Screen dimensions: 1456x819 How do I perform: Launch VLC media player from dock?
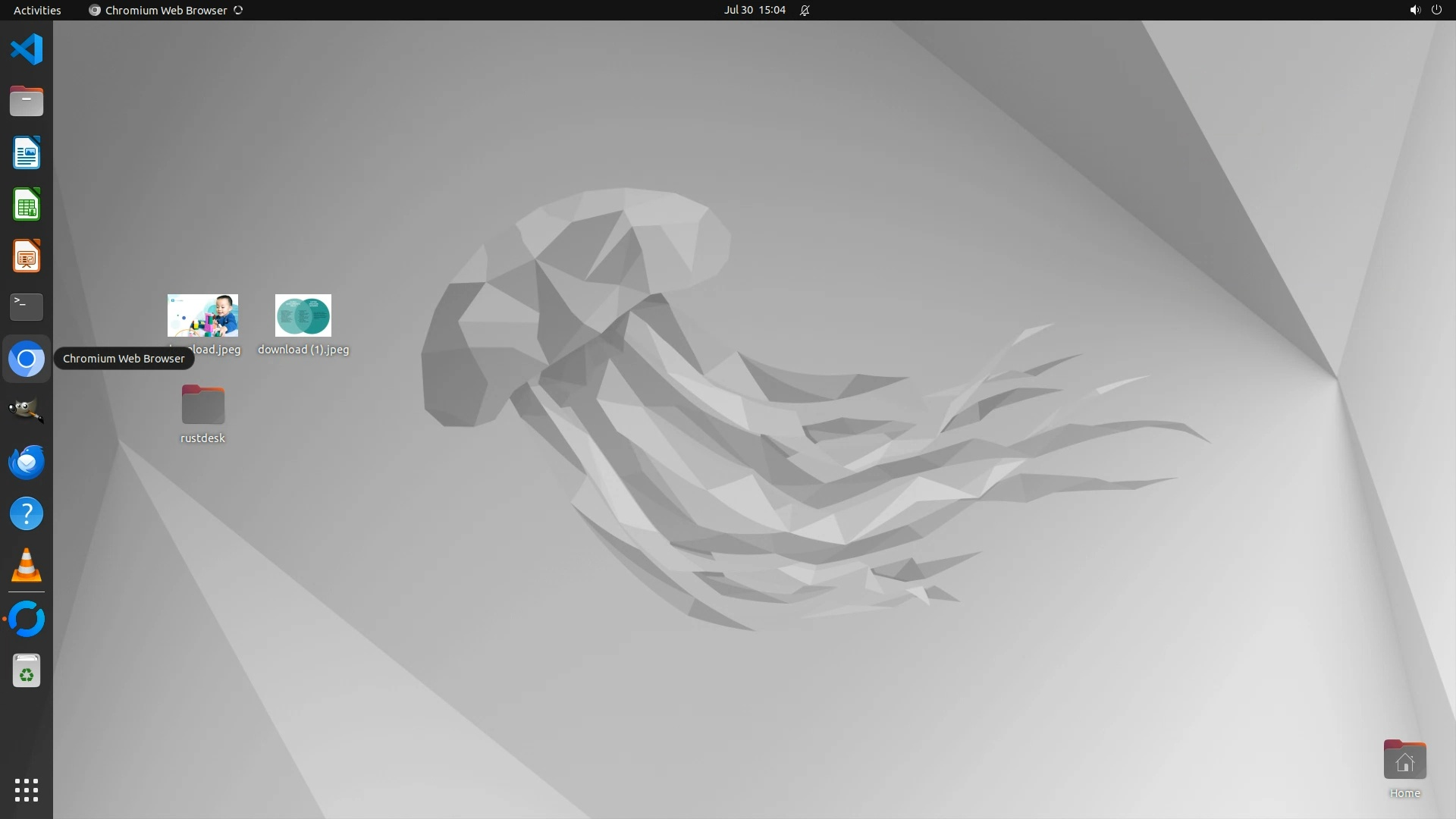pyautogui.click(x=27, y=566)
